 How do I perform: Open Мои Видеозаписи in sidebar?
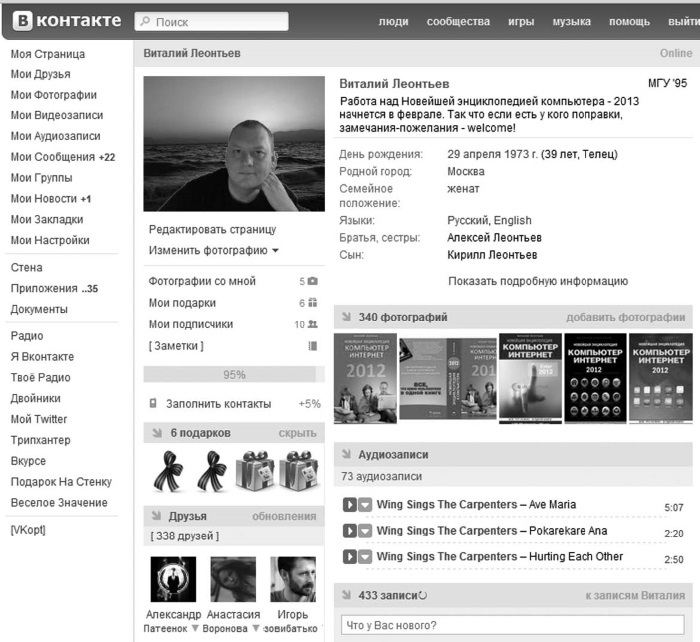(x=57, y=115)
